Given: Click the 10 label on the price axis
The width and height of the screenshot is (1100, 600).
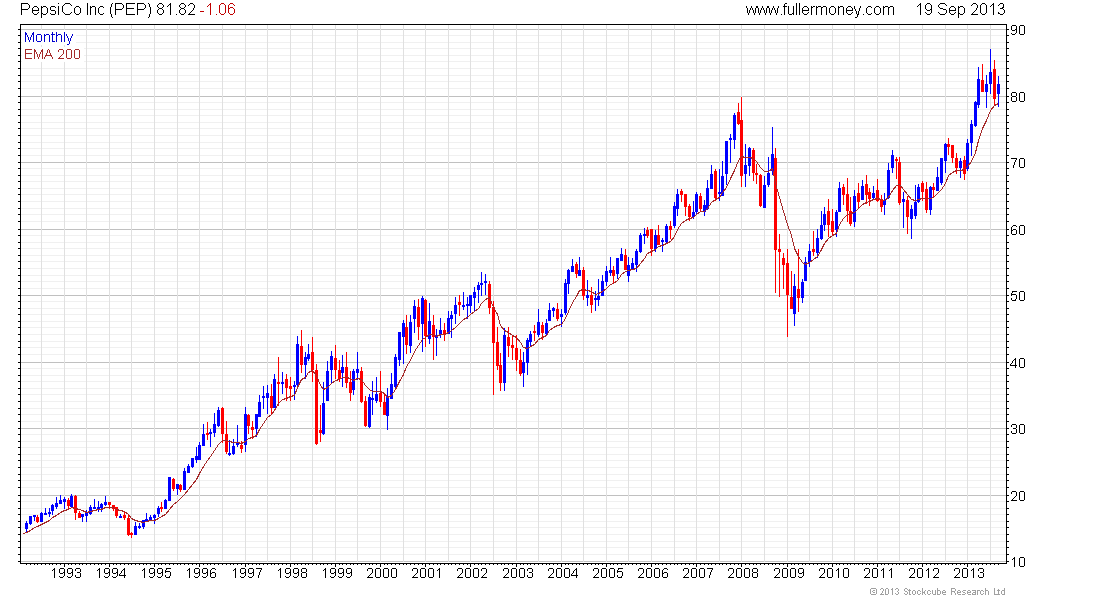Looking at the screenshot, I should [1017, 562].
